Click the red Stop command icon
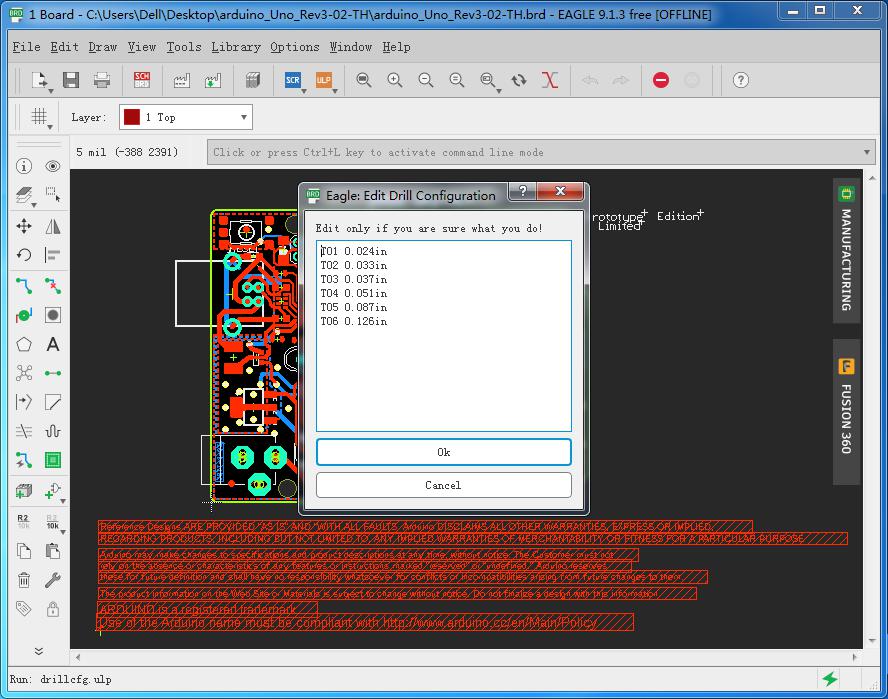This screenshot has width=888, height=699. point(660,80)
